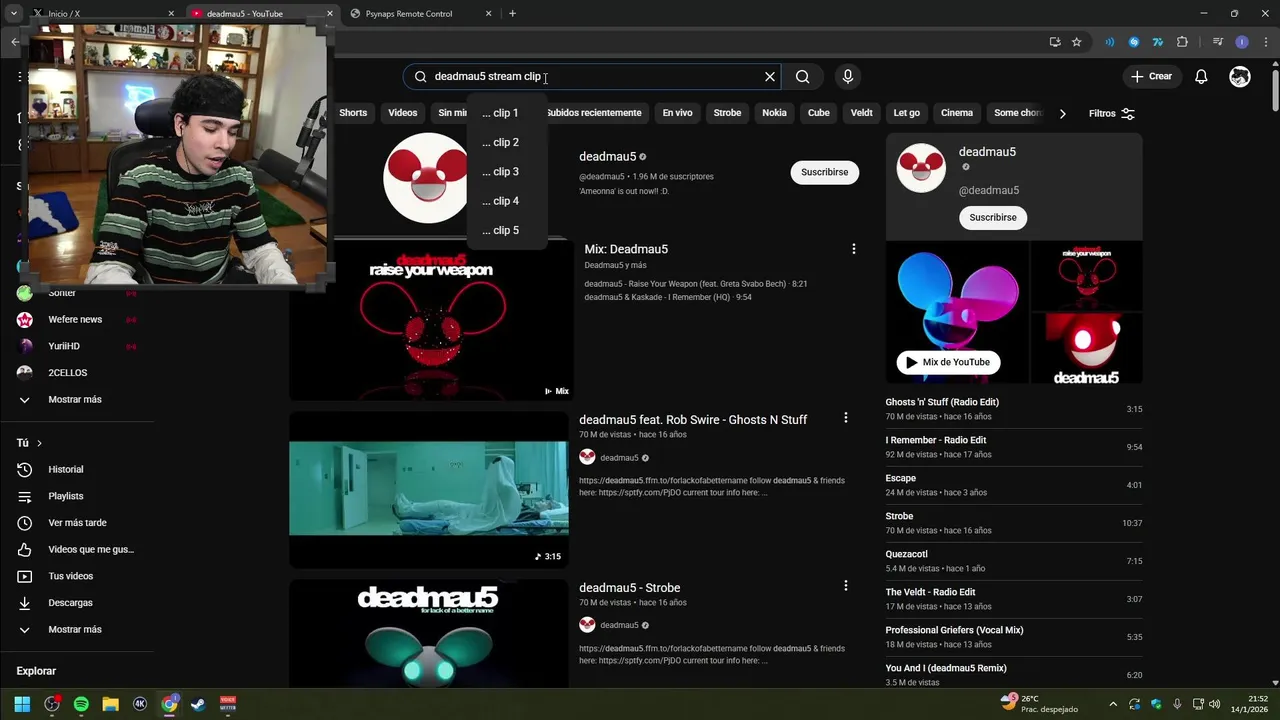
Task: Start voice search with the microphone icon
Action: [848, 76]
